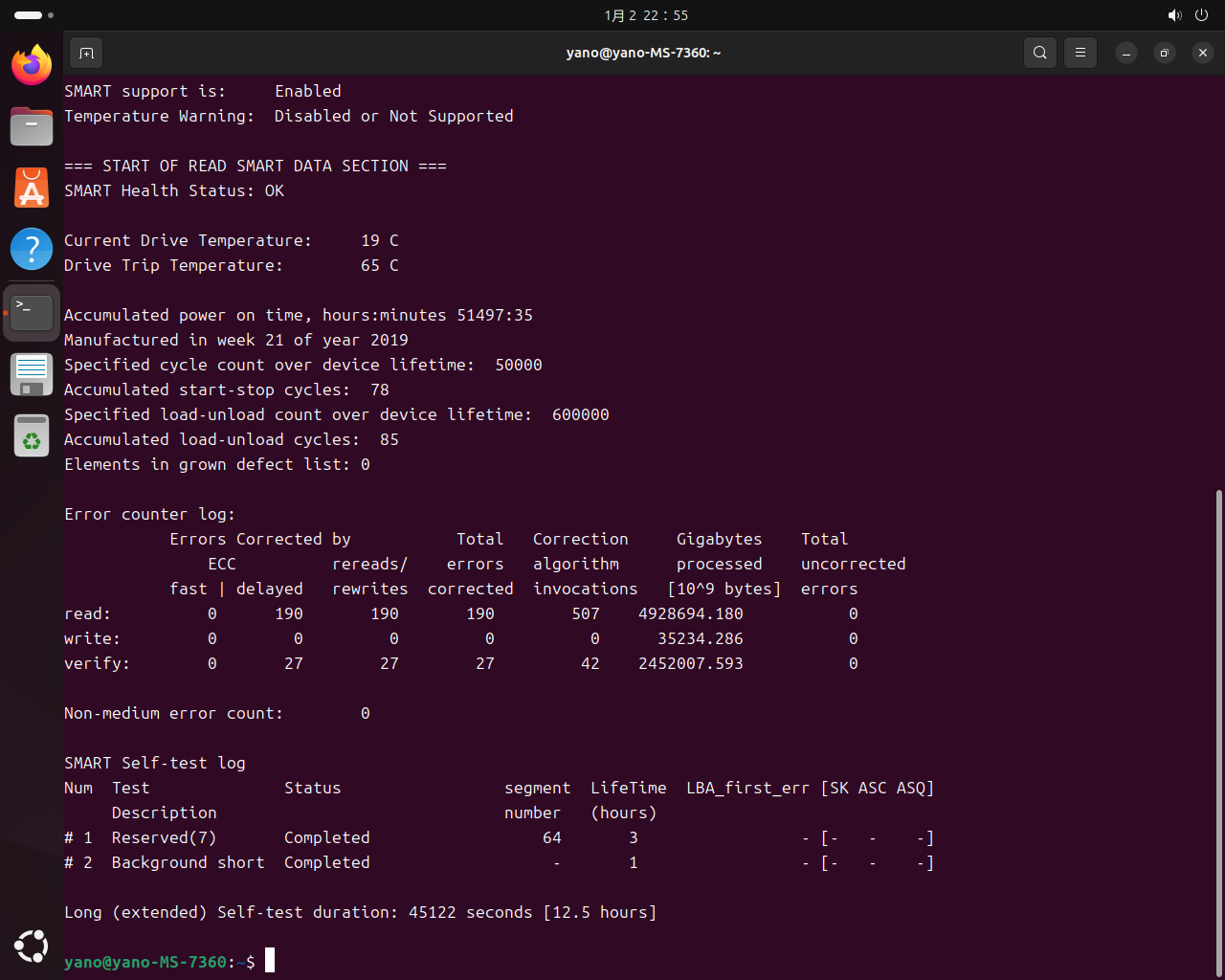Open the terminal hamburger menu
The image size is (1225, 980).
point(1080,54)
